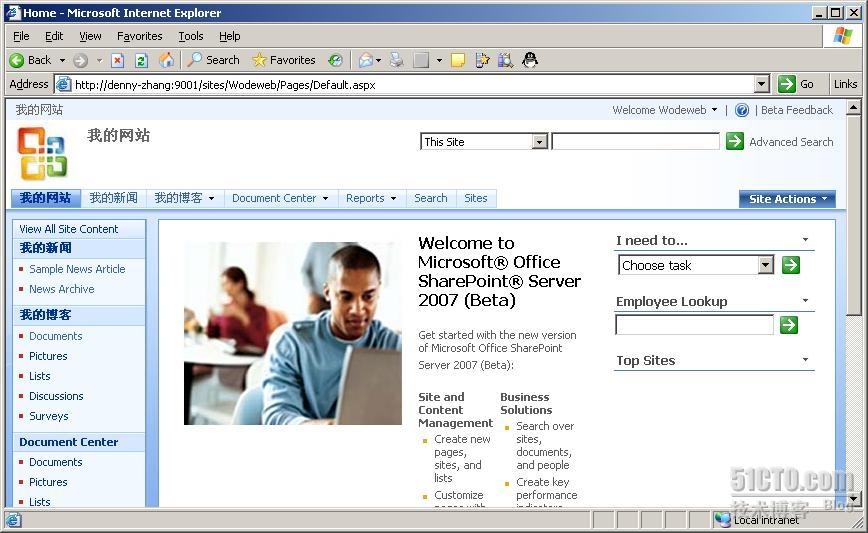Open the Favorites menu in the menu bar
The height and width of the screenshot is (533, 868).
pyautogui.click(x=140, y=36)
